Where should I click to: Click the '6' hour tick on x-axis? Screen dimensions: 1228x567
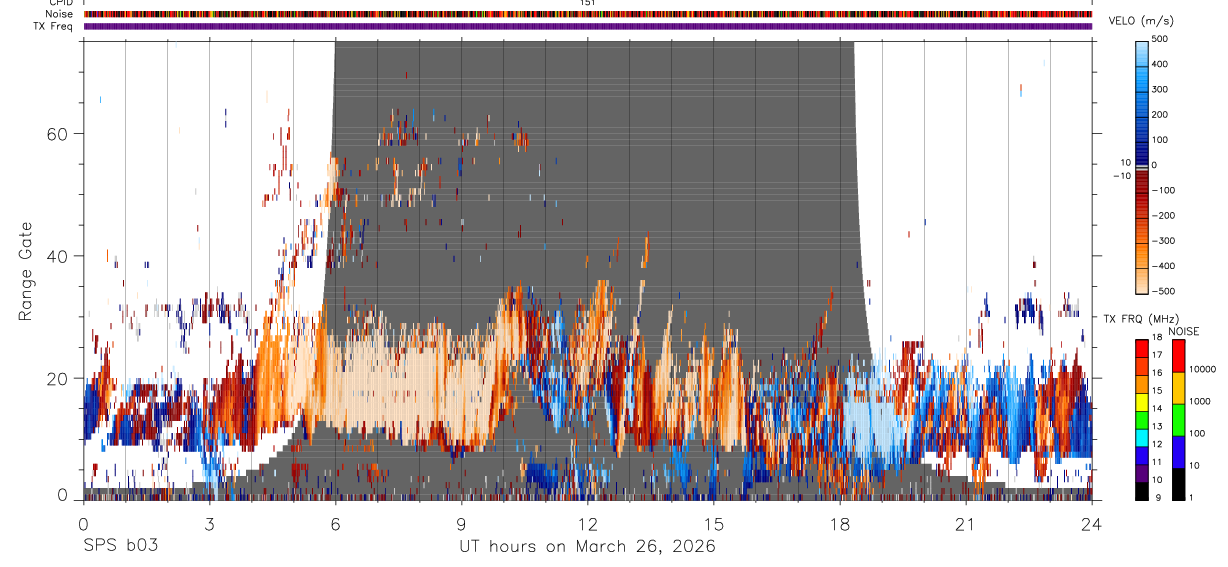[x=336, y=524]
